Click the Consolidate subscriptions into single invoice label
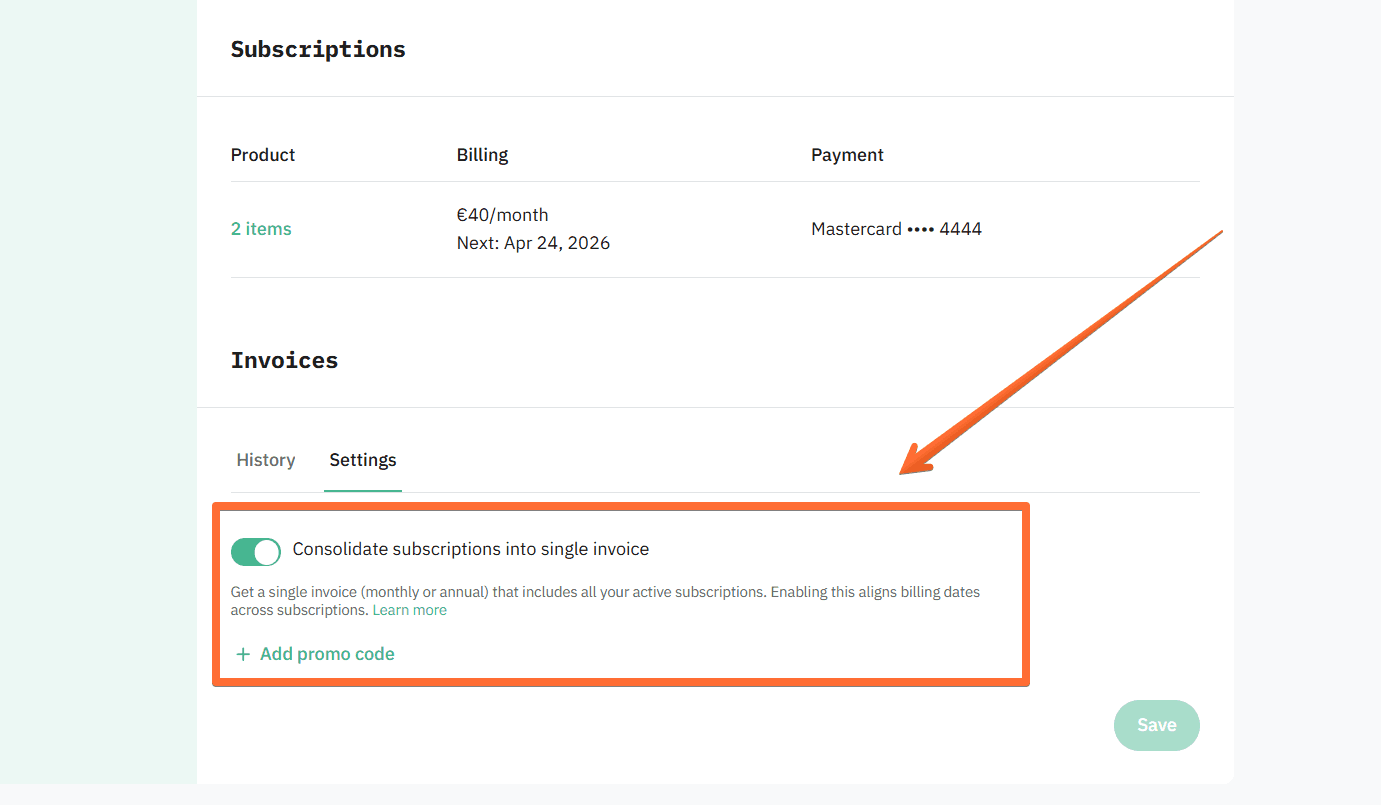This screenshot has width=1381, height=805. (470, 549)
